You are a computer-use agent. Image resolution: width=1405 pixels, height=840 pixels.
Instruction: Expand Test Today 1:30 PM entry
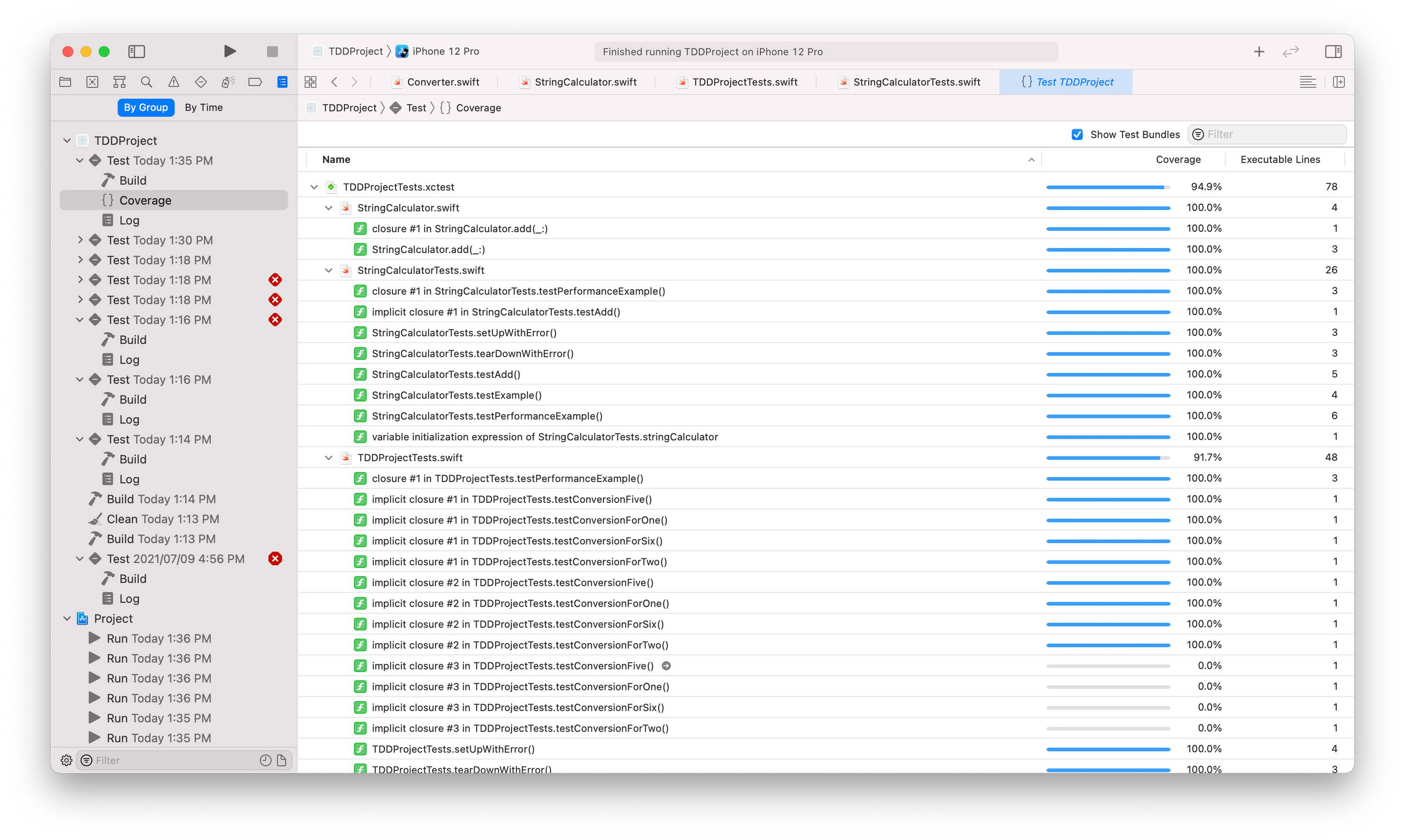80,240
